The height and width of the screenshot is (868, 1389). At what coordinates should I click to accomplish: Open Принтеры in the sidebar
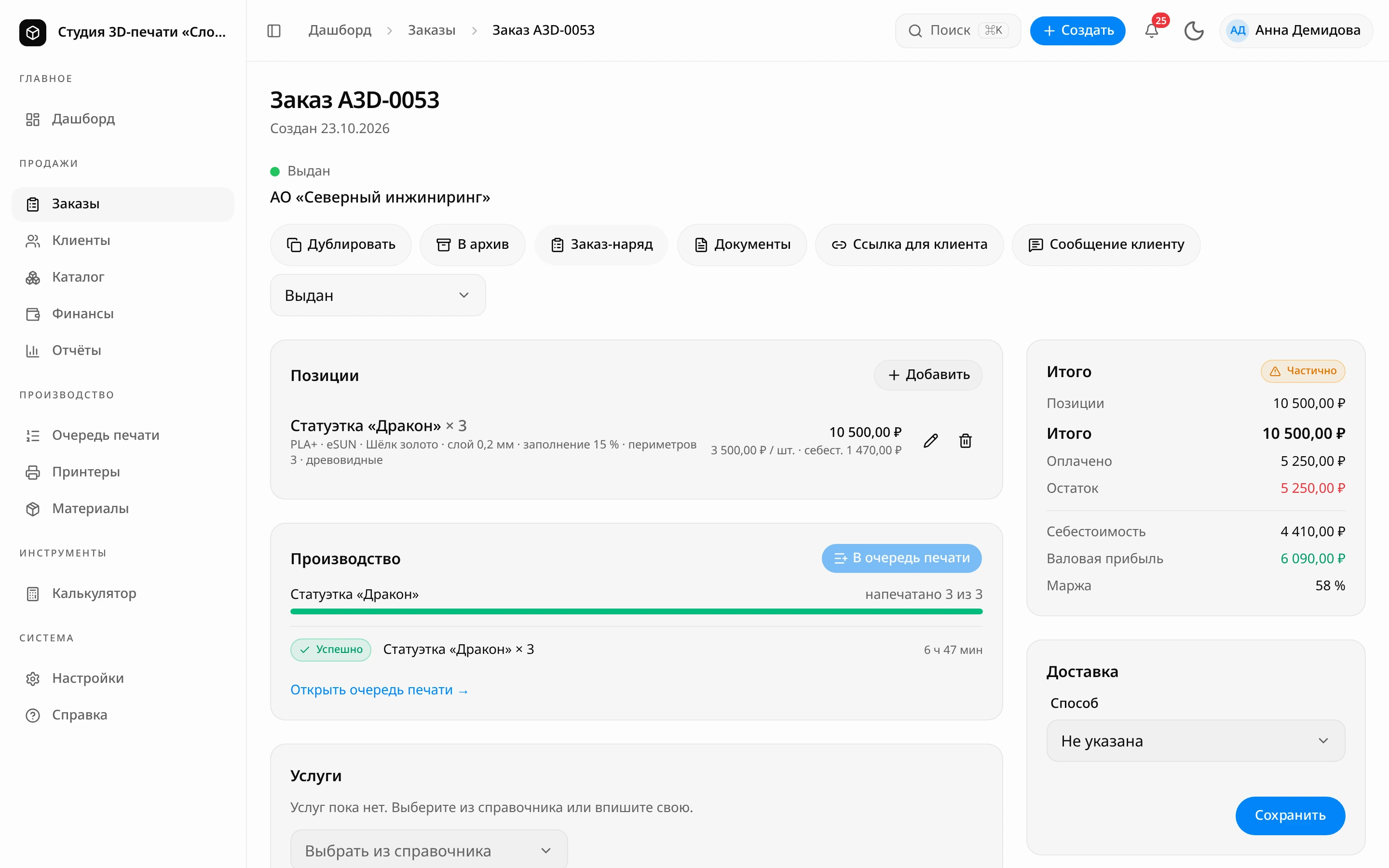[x=123, y=472]
